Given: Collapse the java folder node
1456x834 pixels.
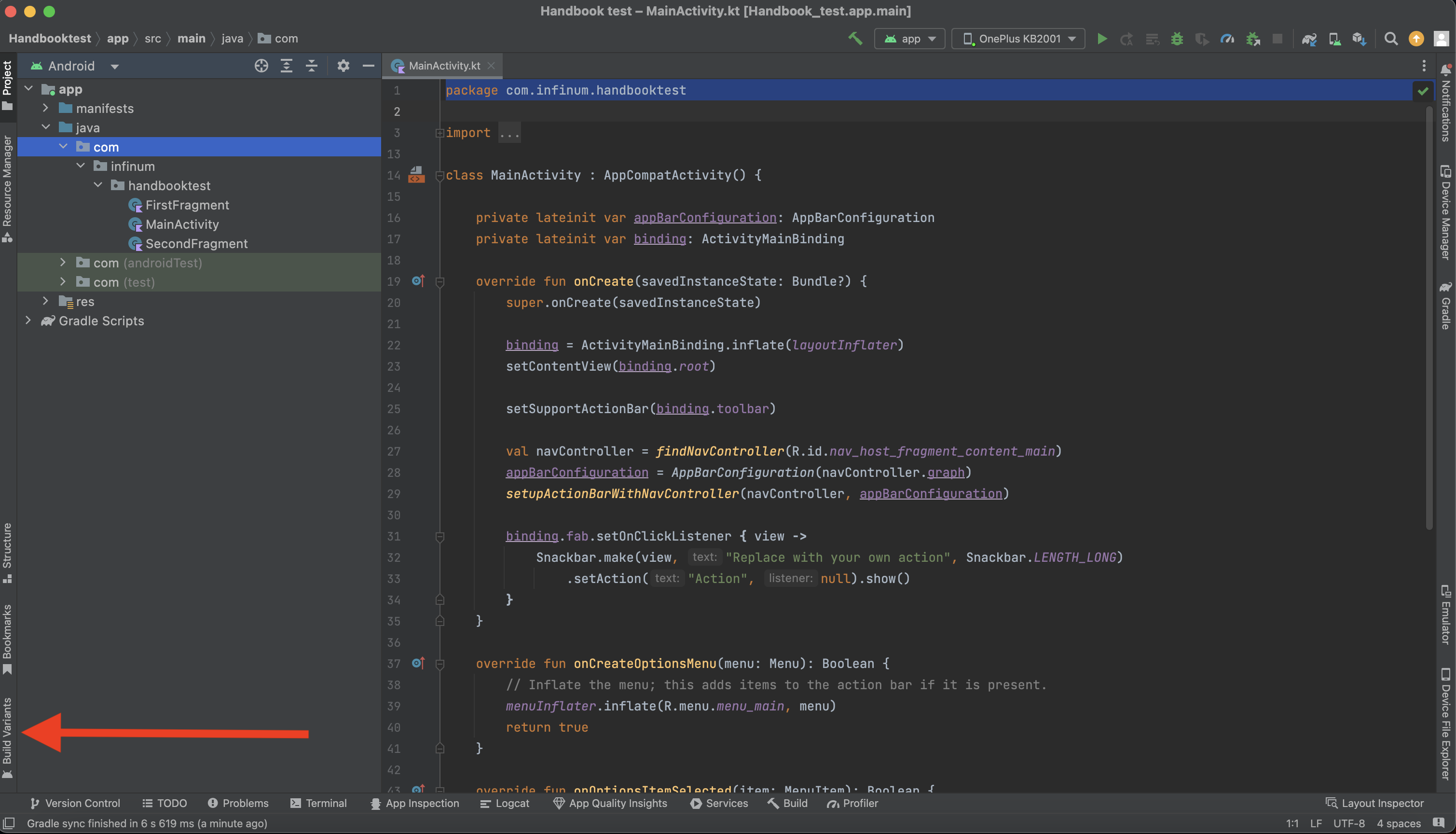Looking at the screenshot, I should (46, 127).
